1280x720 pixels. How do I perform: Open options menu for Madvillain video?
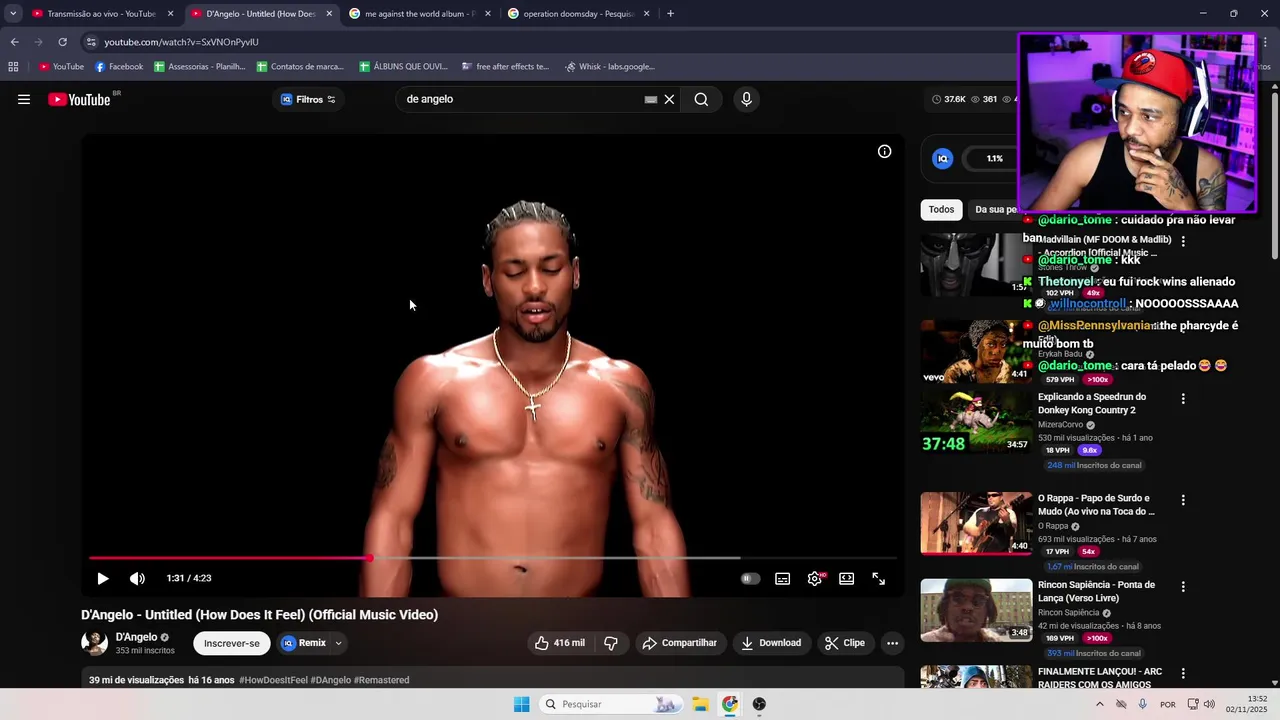pos(1183,241)
